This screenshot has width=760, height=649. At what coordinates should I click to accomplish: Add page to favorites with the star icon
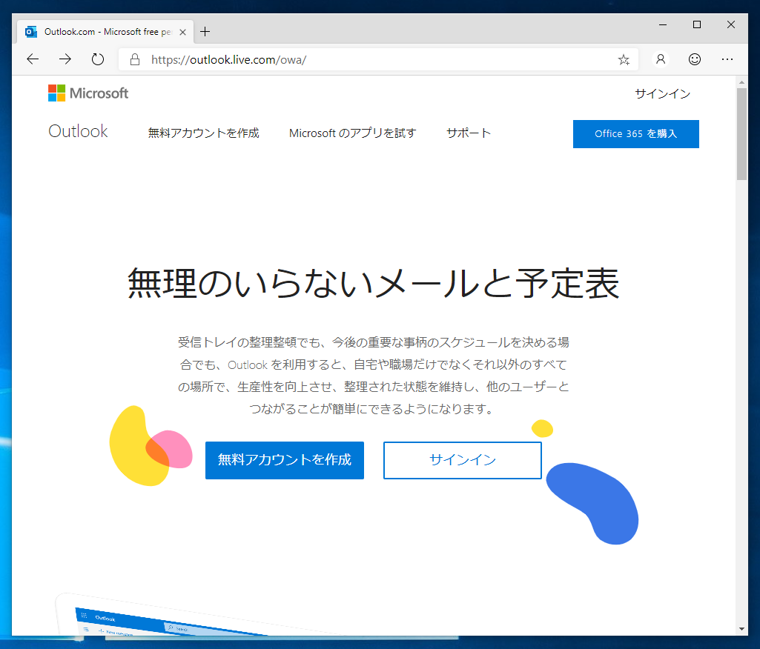tap(623, 60)
